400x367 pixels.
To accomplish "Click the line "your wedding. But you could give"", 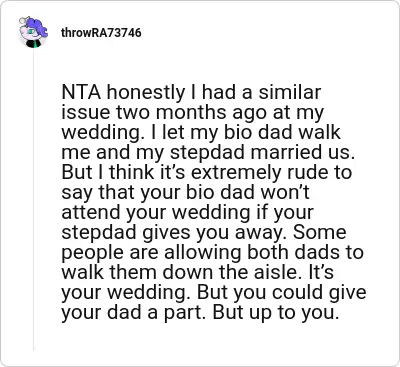I will tap(214, 292).
